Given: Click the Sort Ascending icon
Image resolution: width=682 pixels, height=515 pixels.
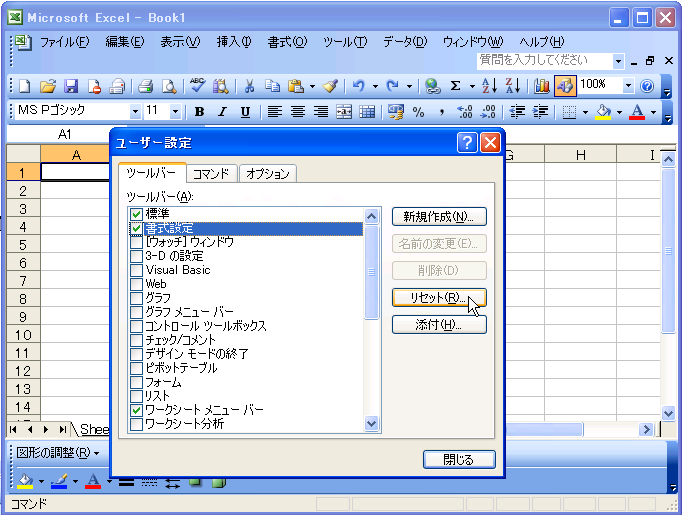Looking at the screenshot, I should click(x=490, y=86).
